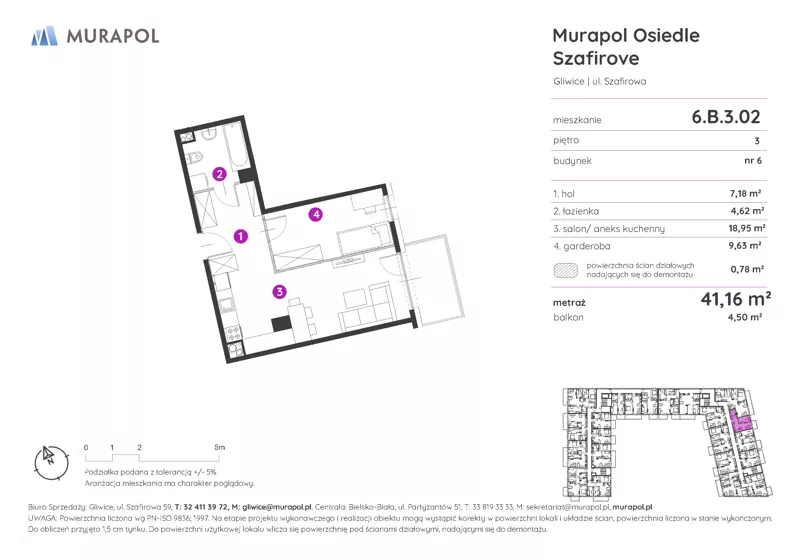The width and height of the screenshot is (792, 560).
Task: Click the total area '41,16 m²'
Action: (x=736, y=299)
